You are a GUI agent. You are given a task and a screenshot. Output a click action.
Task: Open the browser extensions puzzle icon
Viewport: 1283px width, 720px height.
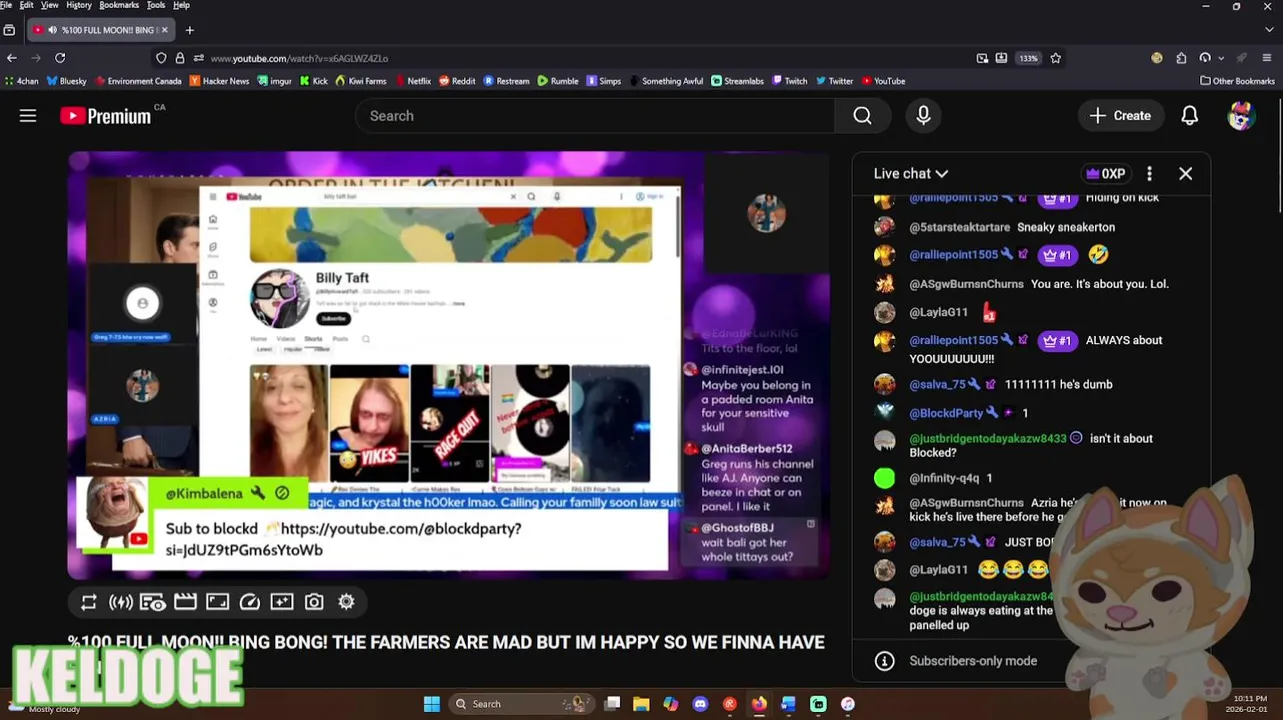click(x=1181, y=58)
